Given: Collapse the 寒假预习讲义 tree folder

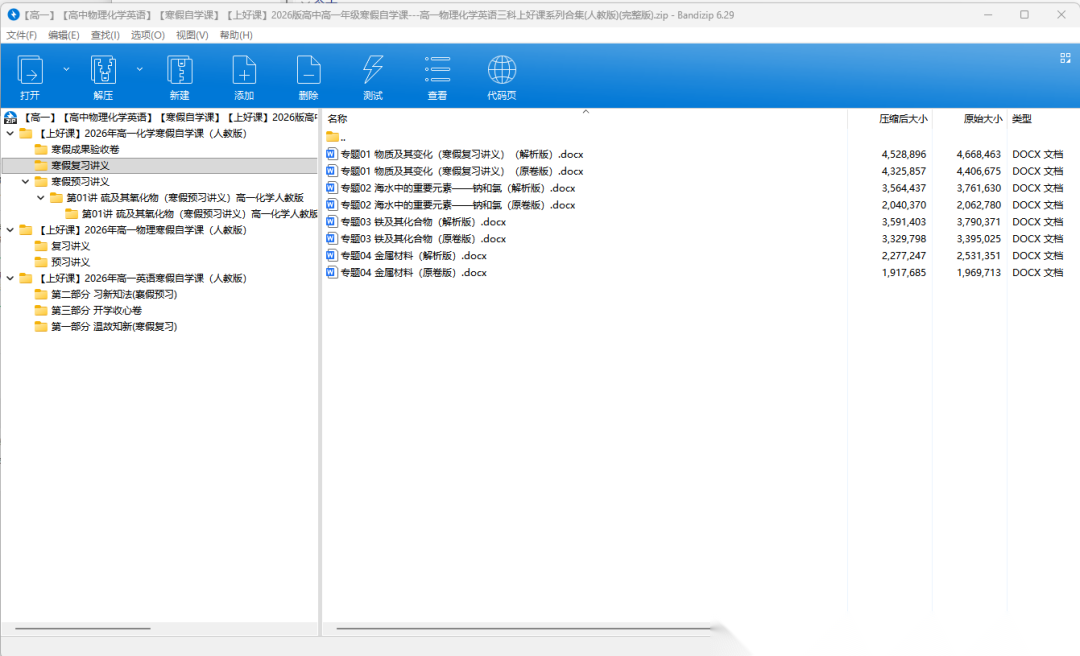Looking at the screenshot, I should coord(26,182).
